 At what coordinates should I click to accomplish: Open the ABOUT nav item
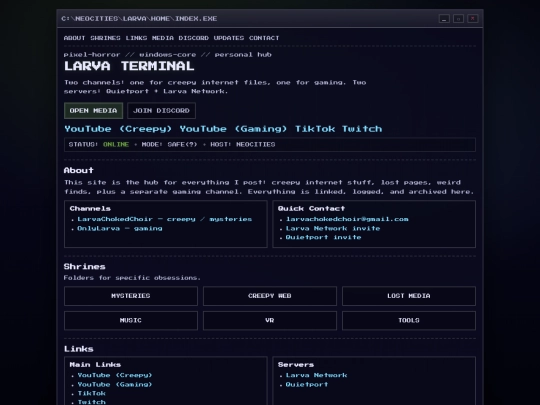click(74, 38)
